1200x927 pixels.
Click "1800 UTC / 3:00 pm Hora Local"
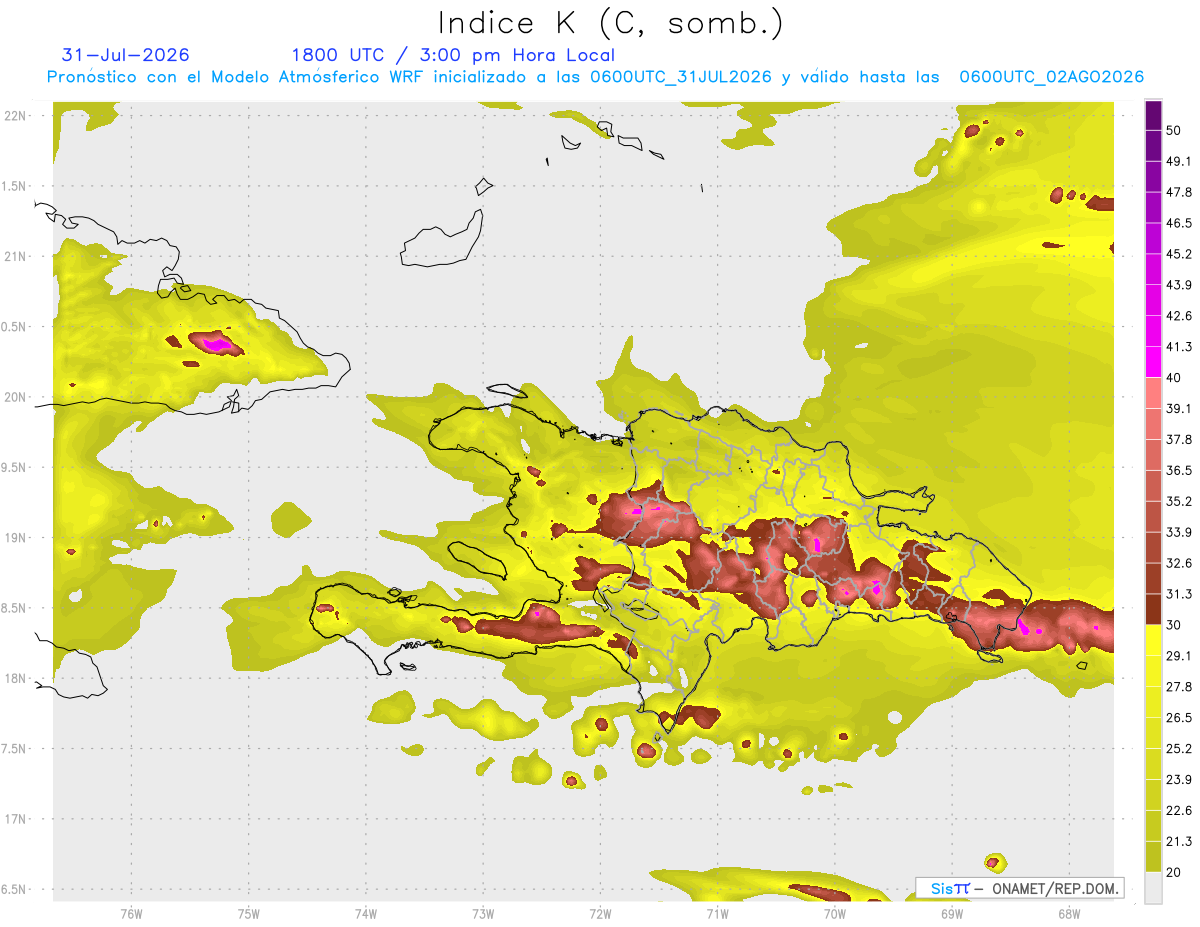coord(453,55)
